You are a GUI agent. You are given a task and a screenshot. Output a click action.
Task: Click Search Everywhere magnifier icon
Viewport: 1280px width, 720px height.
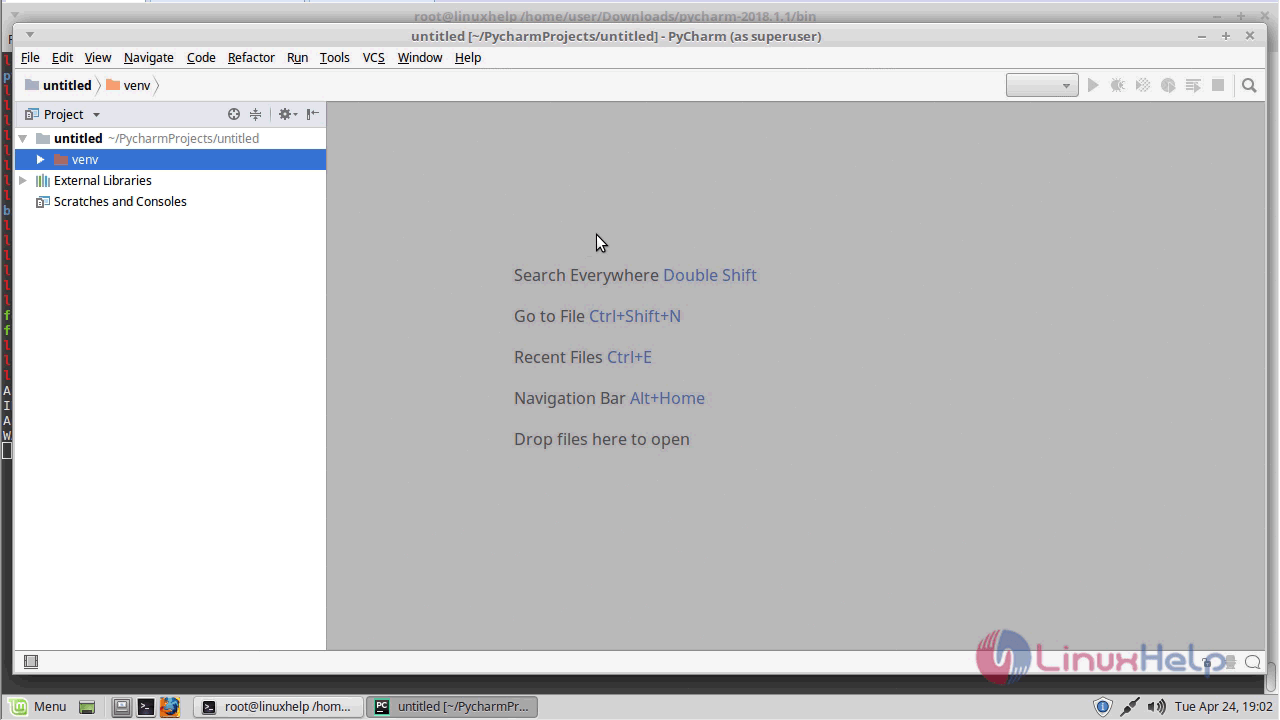click(1249, 85)
